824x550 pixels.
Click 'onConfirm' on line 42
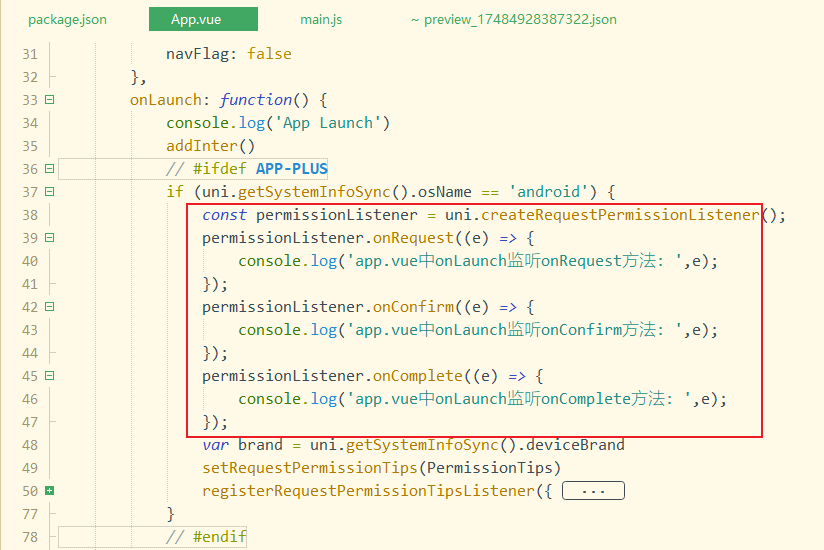tap(413, 307)
